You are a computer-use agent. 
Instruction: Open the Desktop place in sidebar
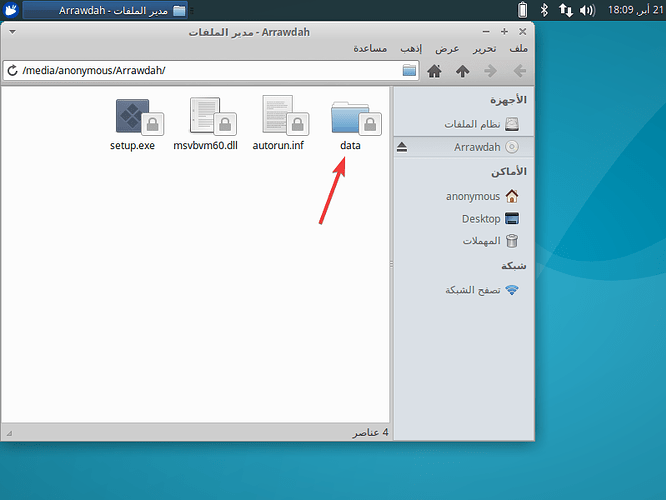[481, 219]
